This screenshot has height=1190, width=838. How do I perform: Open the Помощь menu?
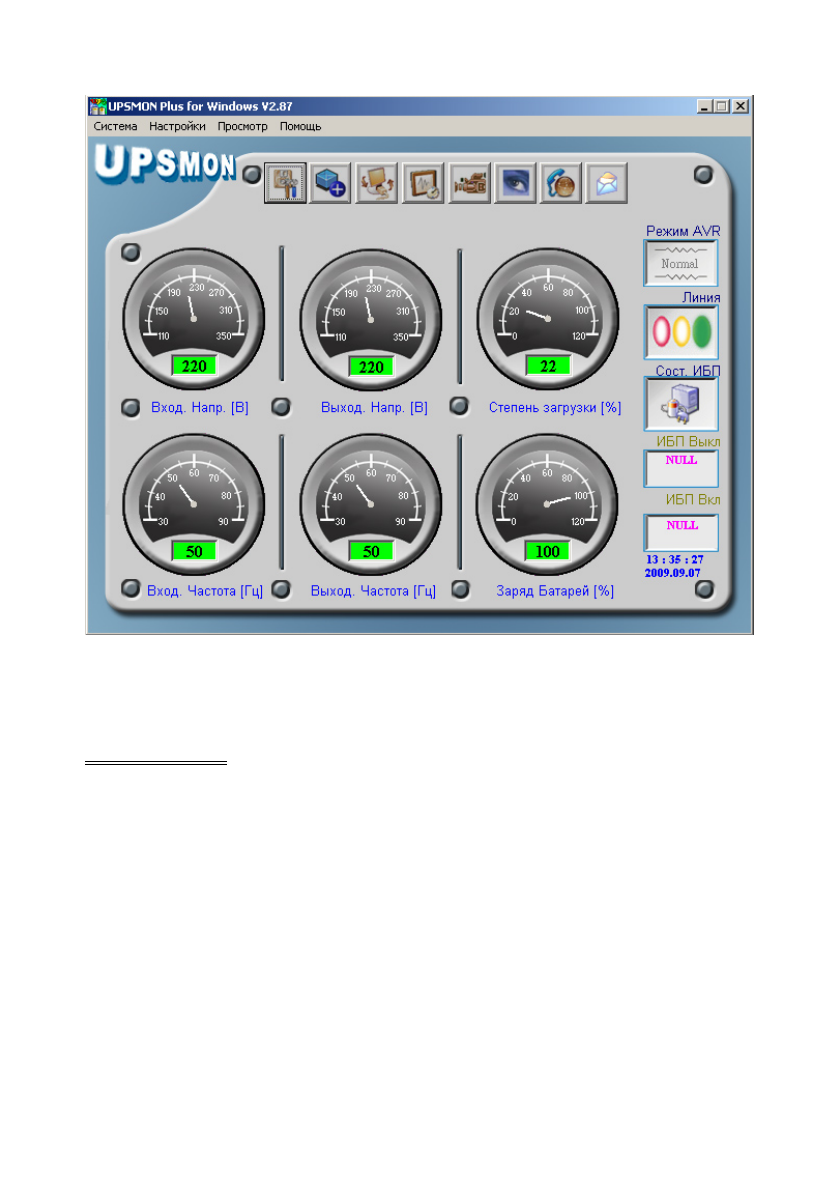click(300, 127)
